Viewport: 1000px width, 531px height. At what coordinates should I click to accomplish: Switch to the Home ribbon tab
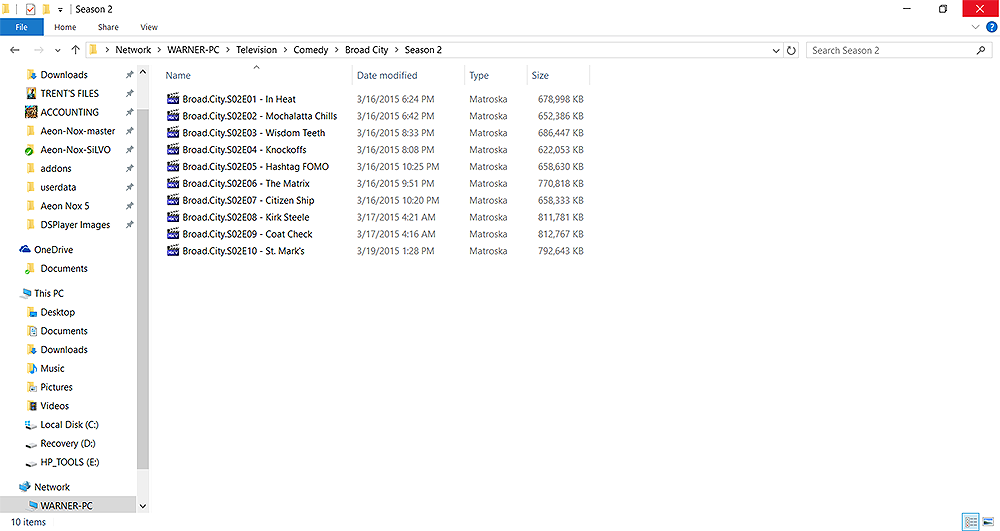tap(65, 27)
